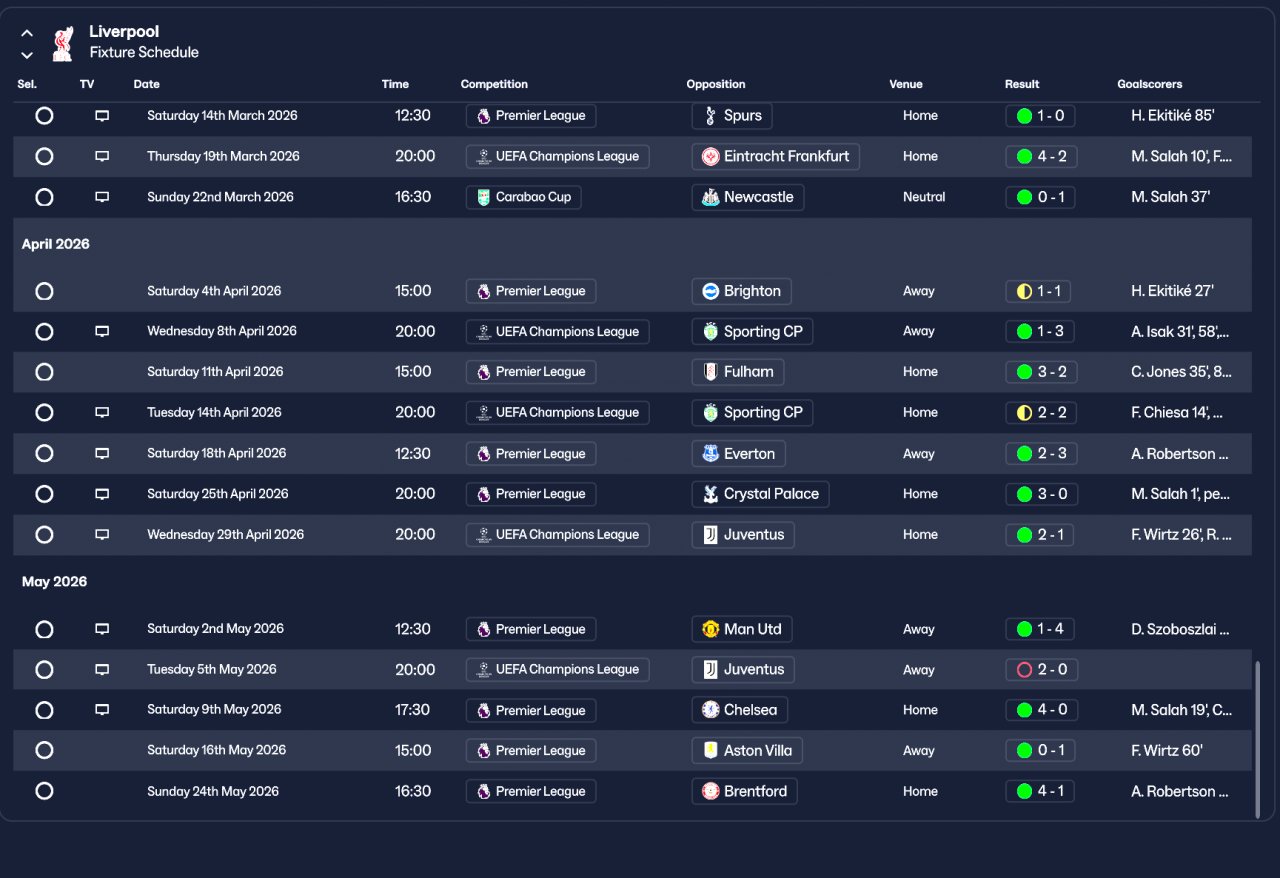1280x878 pixels.
Task: Sort by the Result column header
Action: pos(1022,84)
